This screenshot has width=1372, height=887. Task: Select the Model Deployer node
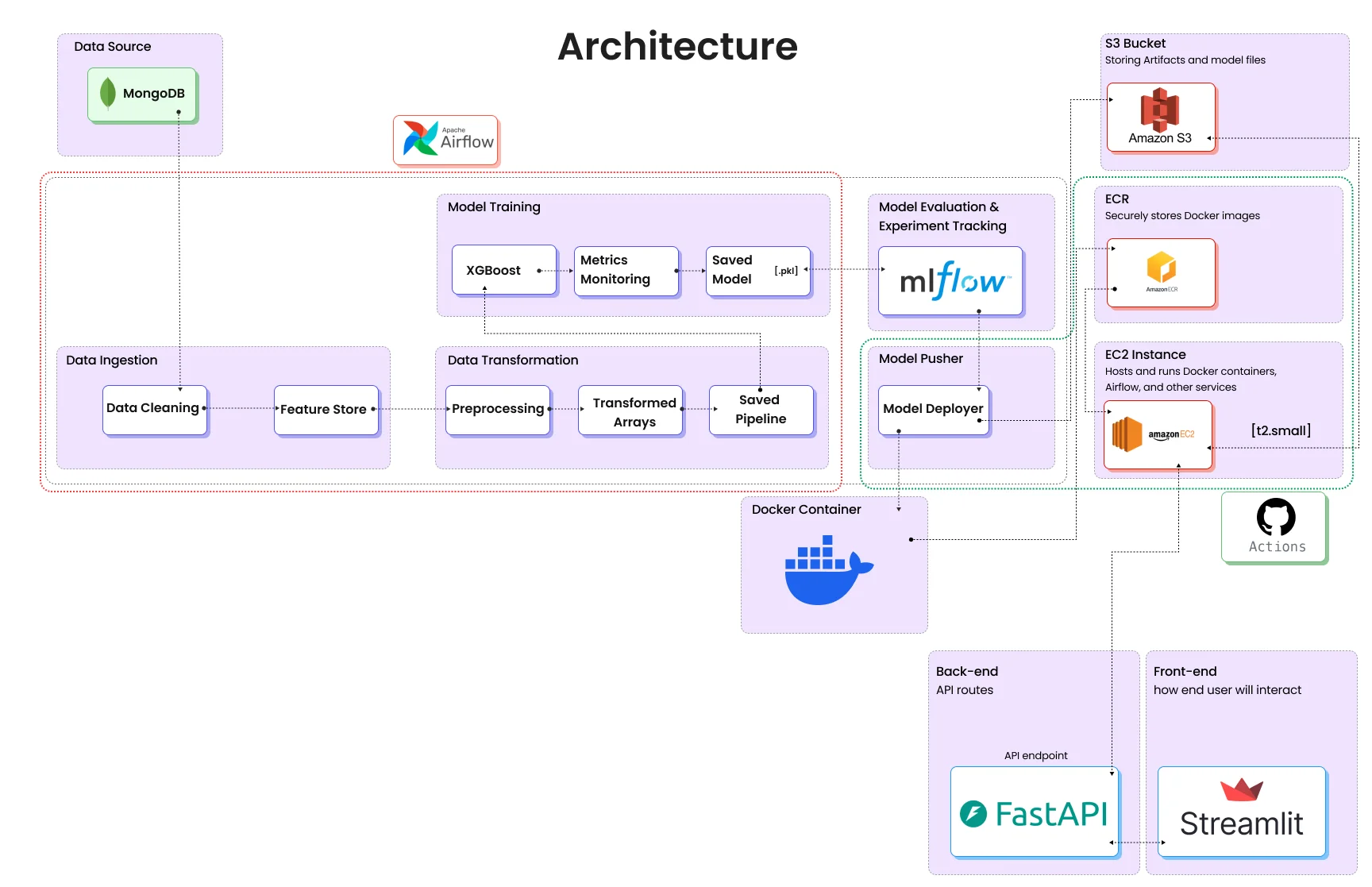[934, 410]
